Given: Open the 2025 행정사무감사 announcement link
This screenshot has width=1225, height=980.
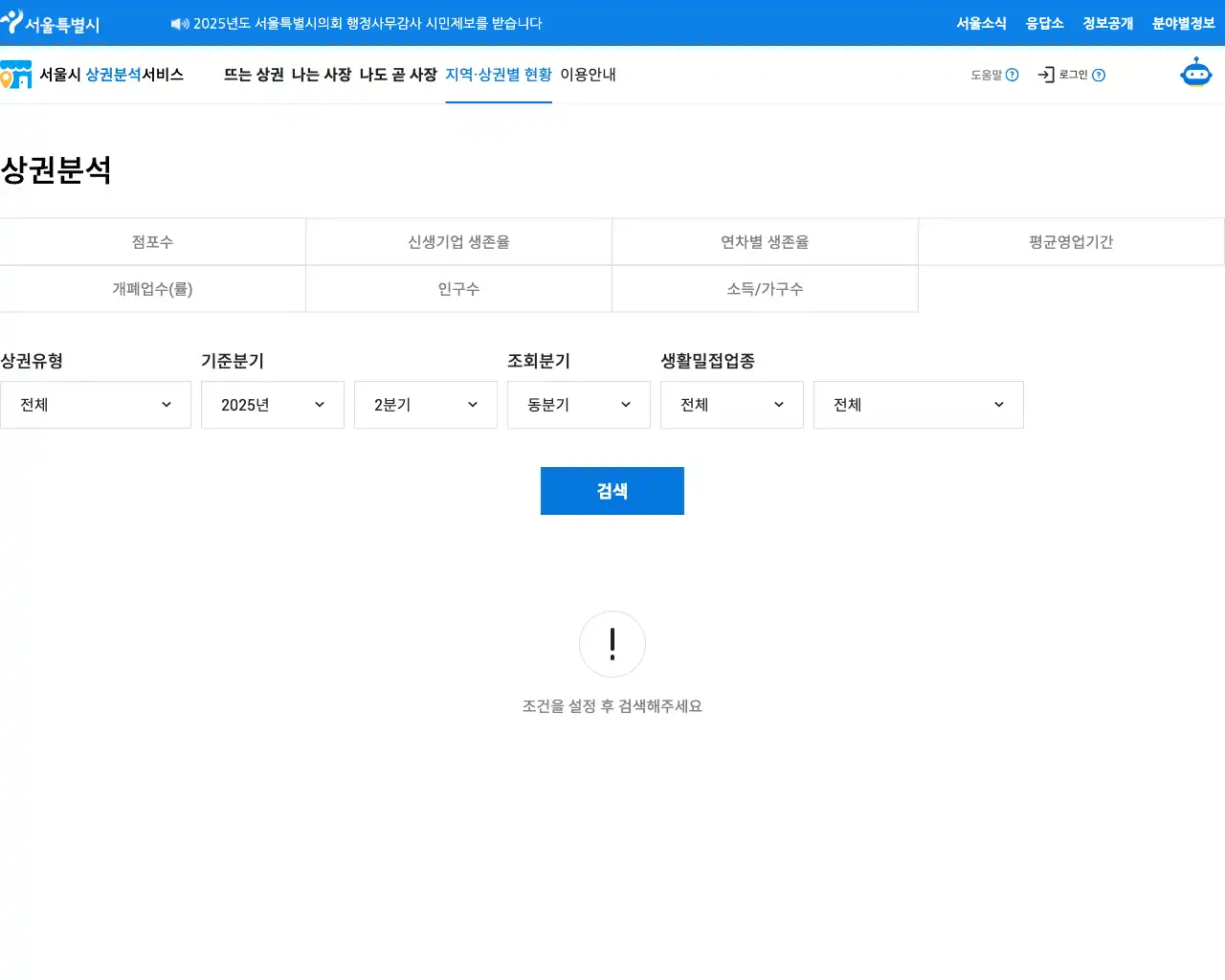Looking at the screenshot, I should point(367,23).
